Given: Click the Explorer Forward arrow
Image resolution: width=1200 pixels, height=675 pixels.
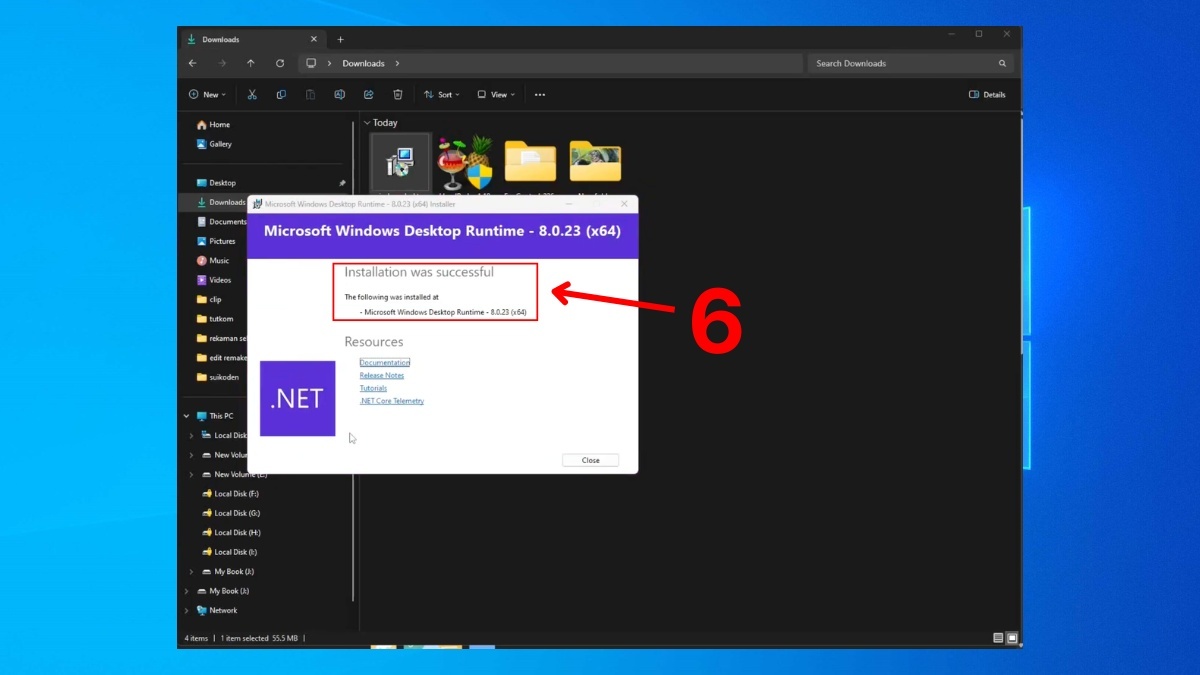Looking at the screenshot, I should point(222,63).
